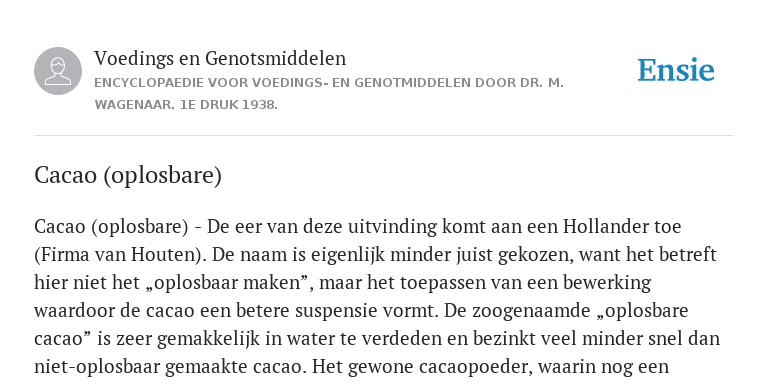Click the 'Encyclopaedie voor Voedings- en Genotmiddelen' subtitle
This screenshot has height=384, width=768.
[329, 83]
